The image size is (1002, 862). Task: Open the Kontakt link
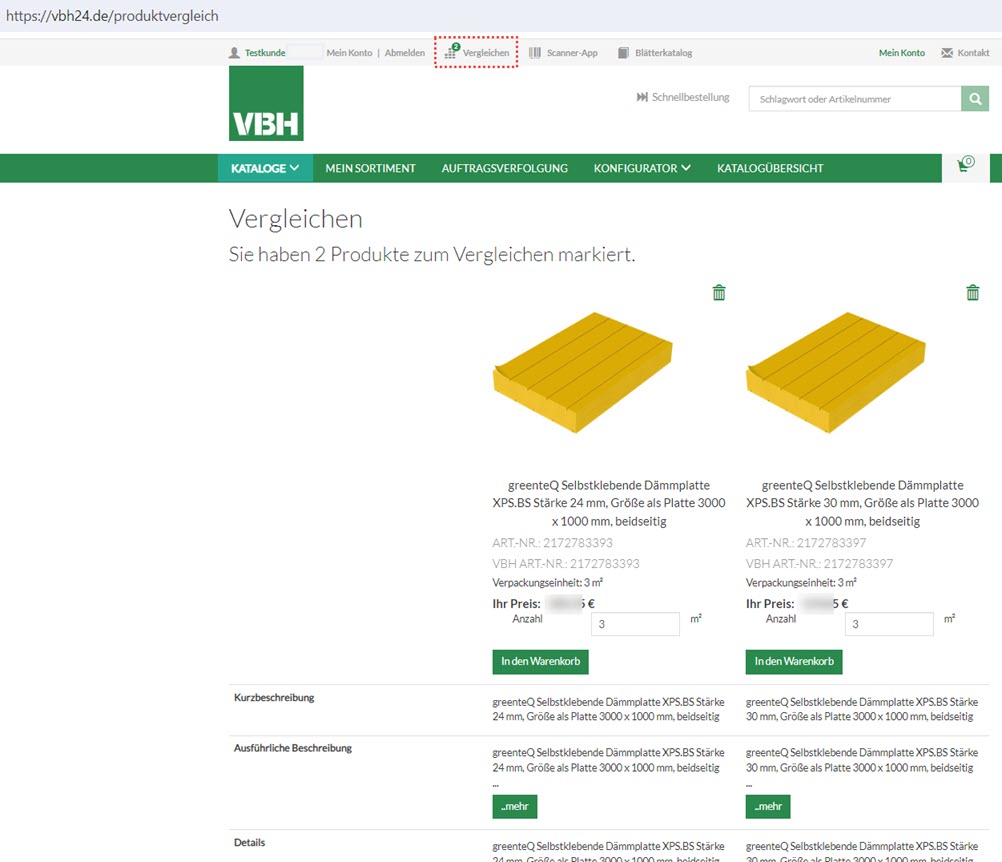point(973,53)
